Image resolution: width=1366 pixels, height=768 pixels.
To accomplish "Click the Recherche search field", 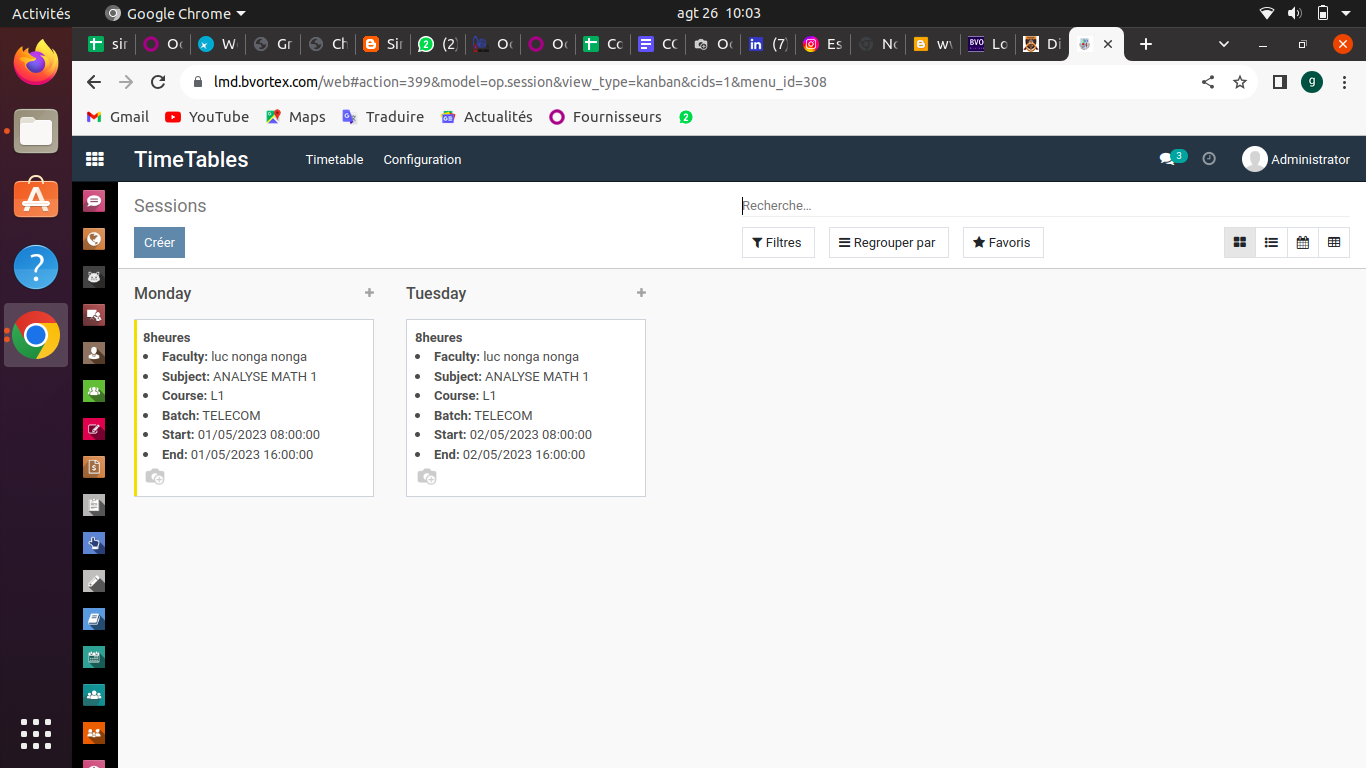I will coord(1040,205).
